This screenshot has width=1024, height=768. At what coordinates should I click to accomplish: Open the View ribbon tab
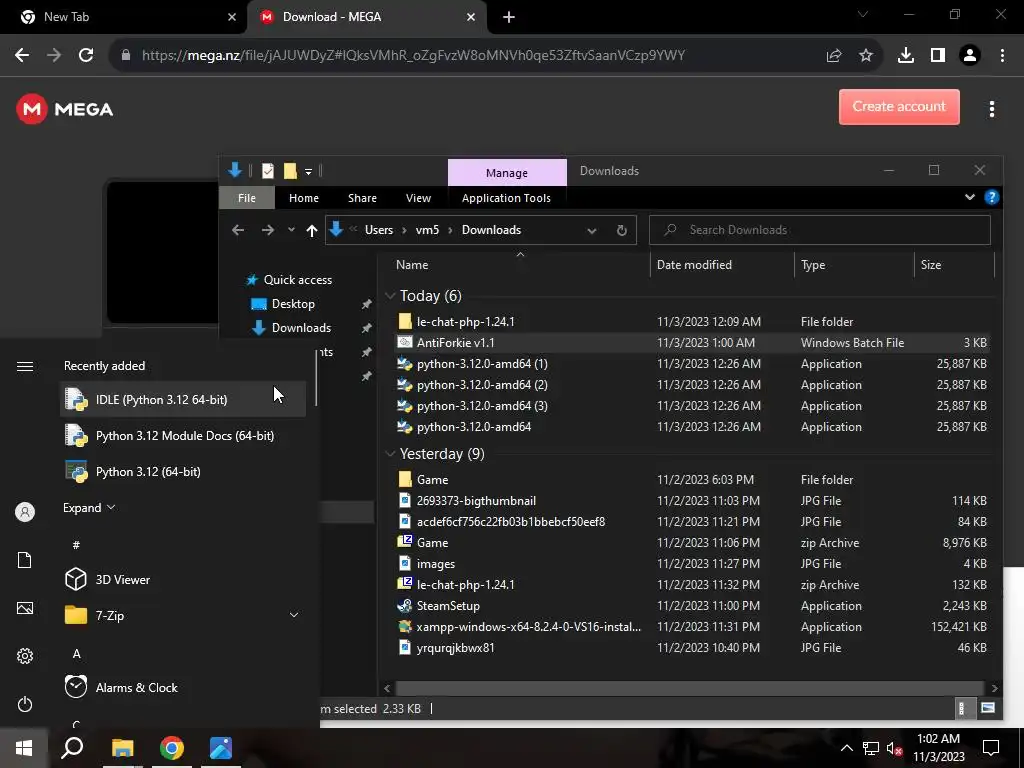pyautogui.click(x=418, y=198)
